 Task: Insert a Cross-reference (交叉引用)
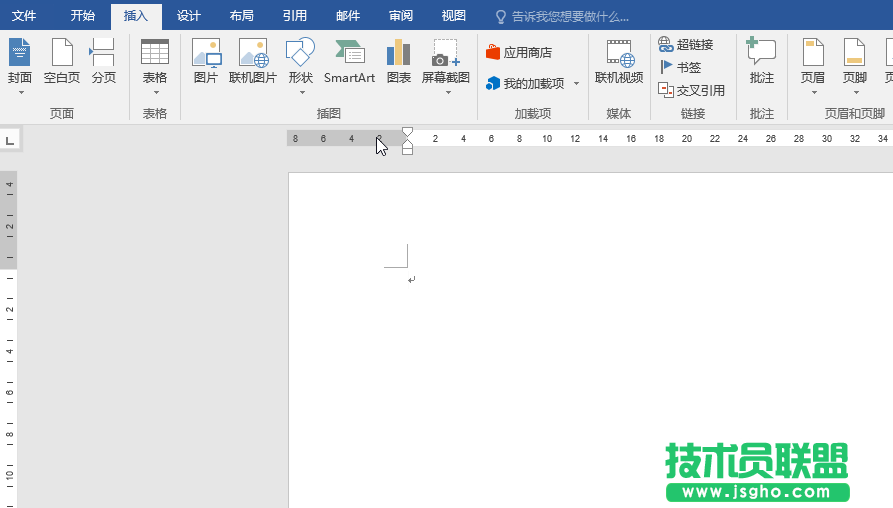click(x=691, y=90)
